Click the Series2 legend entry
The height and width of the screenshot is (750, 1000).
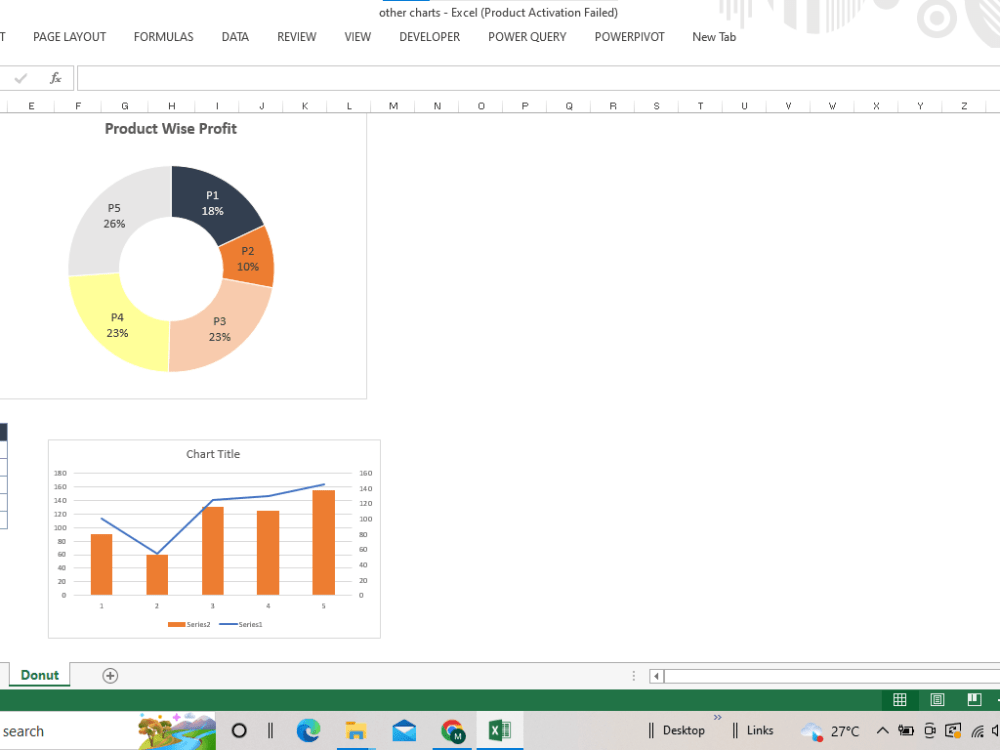pyautogui.click(x=189, y=624)
